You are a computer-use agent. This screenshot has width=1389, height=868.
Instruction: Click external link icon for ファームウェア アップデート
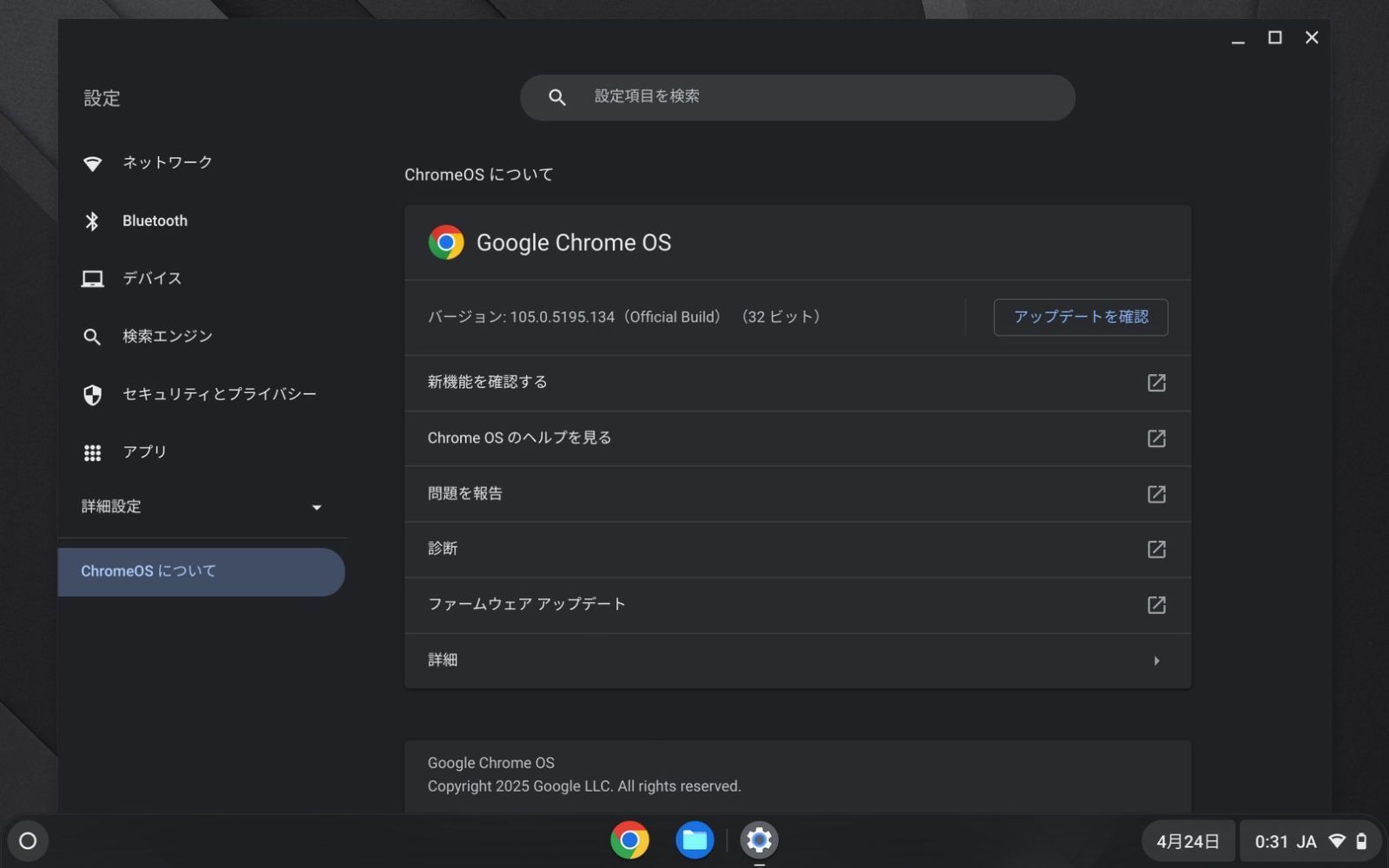(1156, 605)
